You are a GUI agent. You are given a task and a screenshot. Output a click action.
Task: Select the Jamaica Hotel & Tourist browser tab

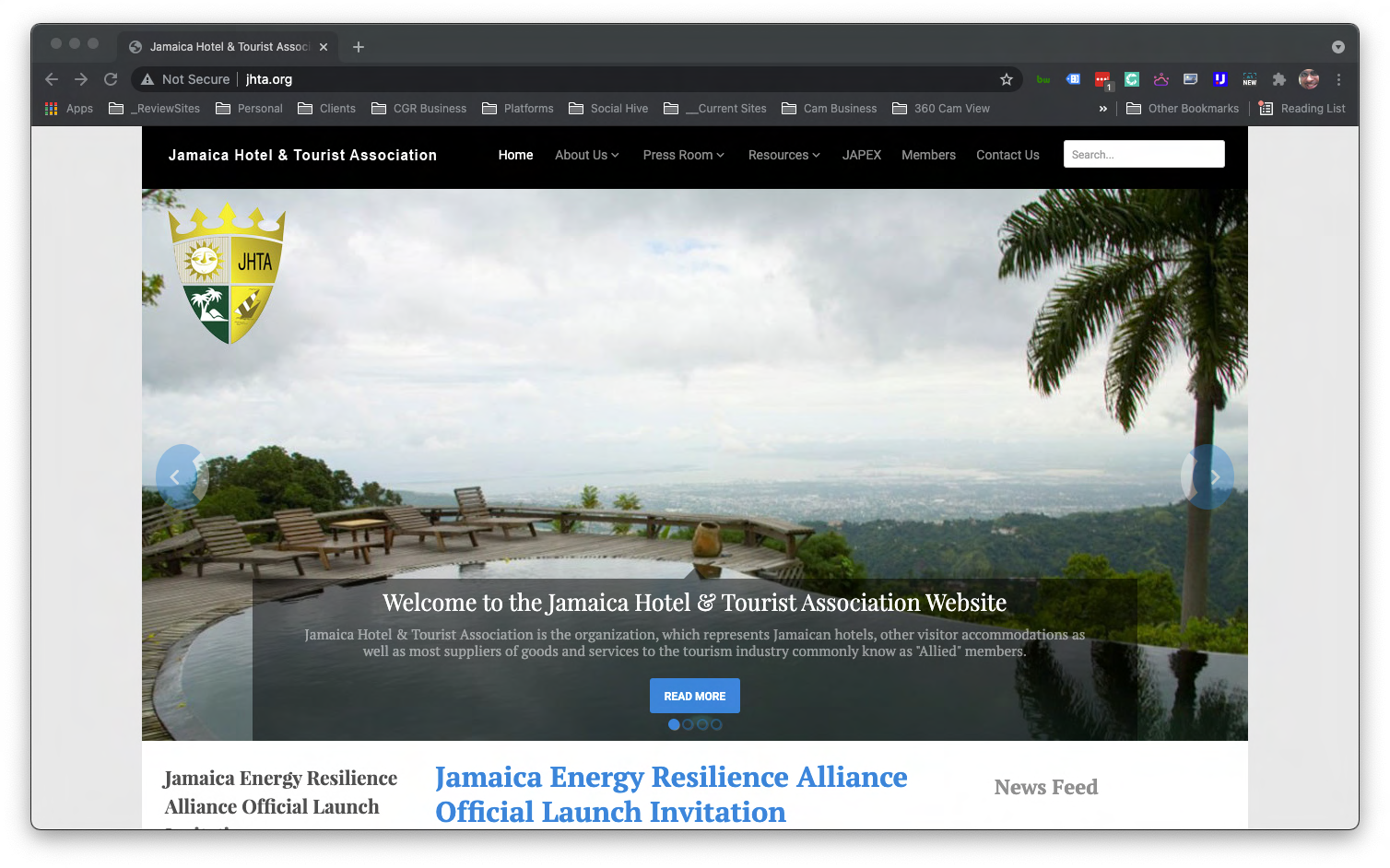point(228,47)
